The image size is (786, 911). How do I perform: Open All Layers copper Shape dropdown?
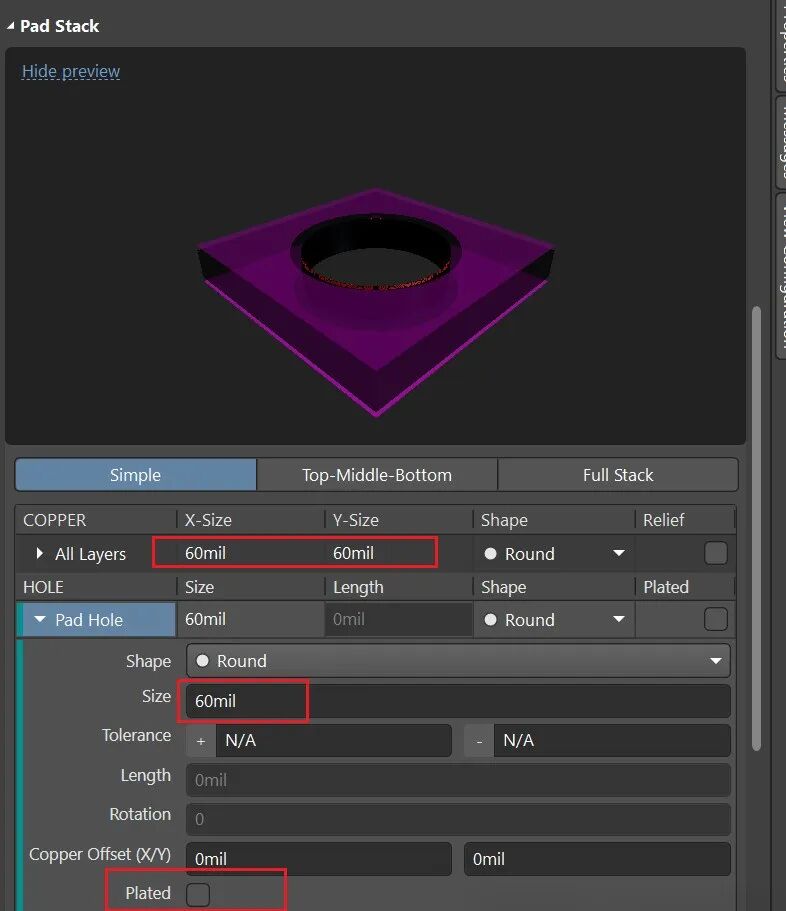[555, 553]
